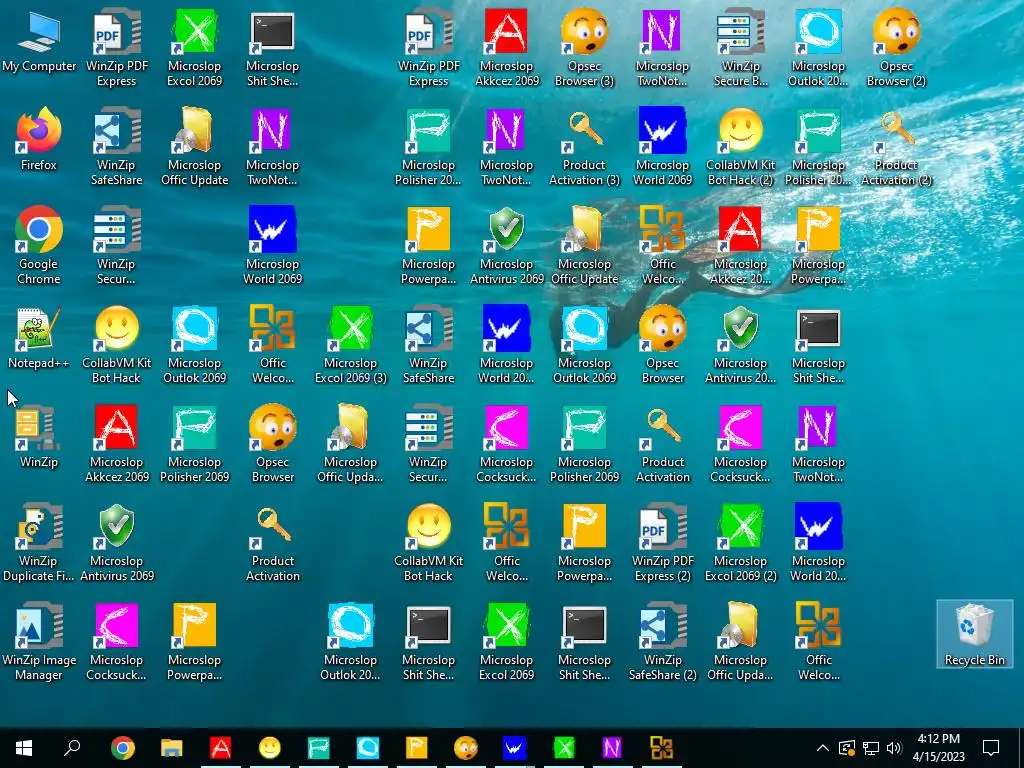Viewport: 1024px width, 768px height.
Task: Open the Windows Start menu
Action: (x=24, y=748)
